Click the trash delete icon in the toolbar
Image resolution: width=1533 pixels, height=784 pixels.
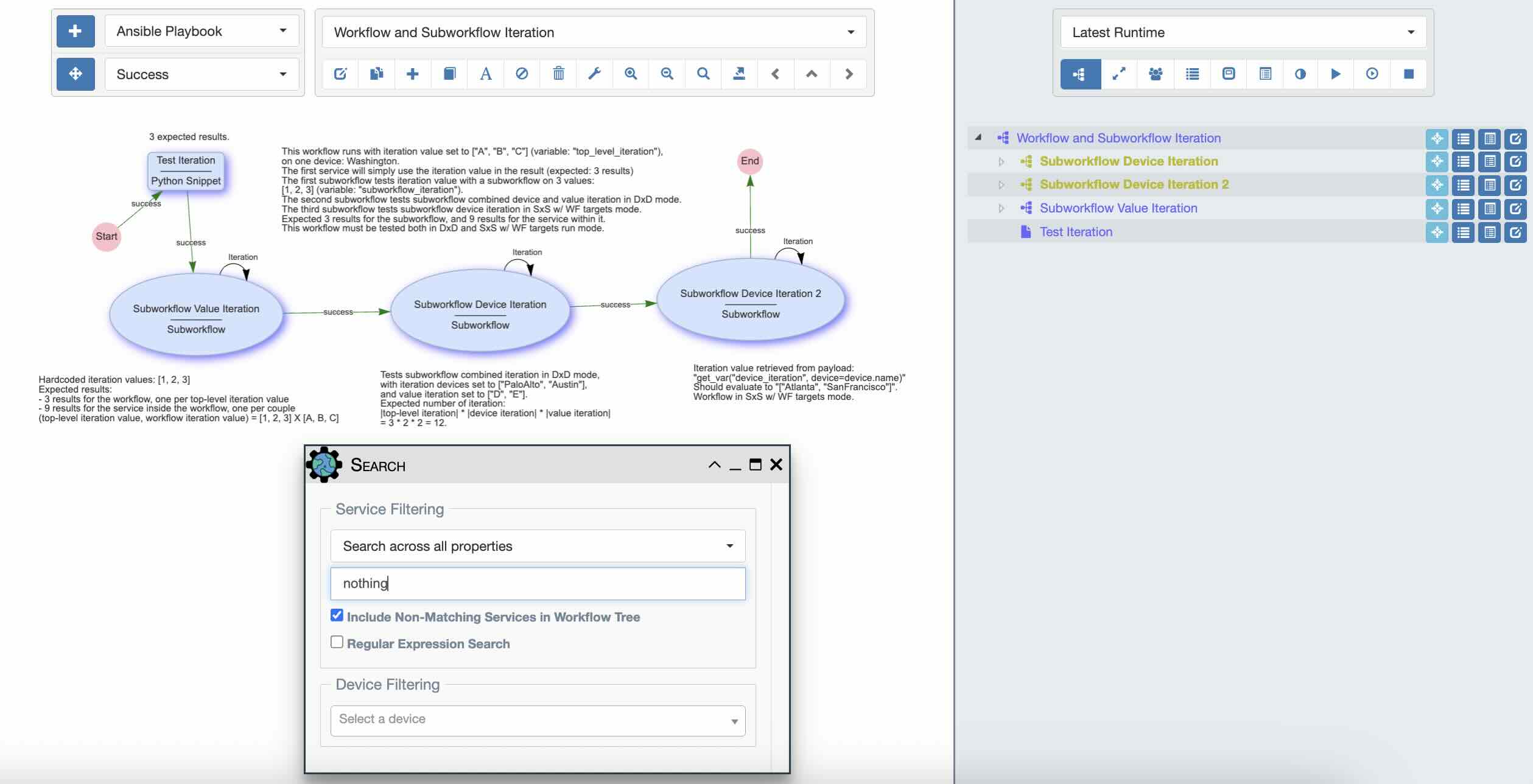(558, 74)
